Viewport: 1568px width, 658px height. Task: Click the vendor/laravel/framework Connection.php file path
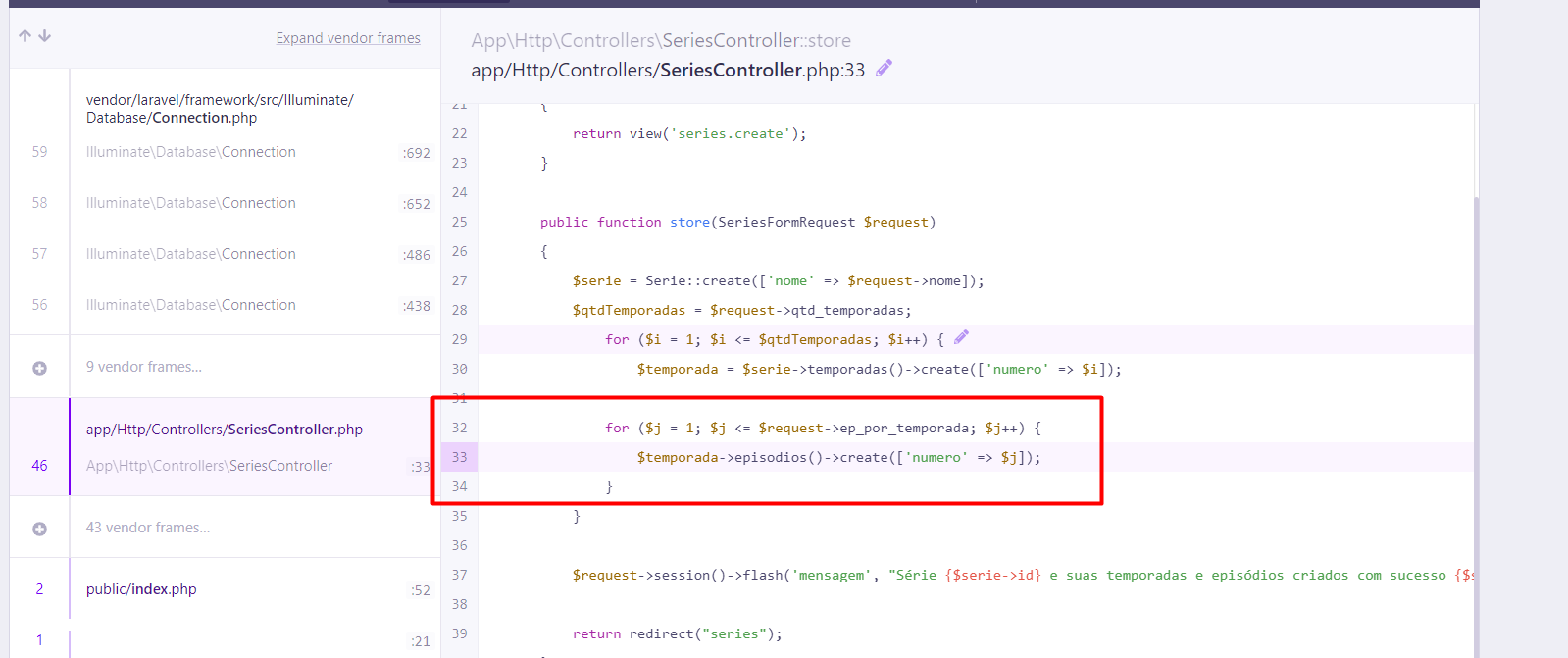(220, 109)
